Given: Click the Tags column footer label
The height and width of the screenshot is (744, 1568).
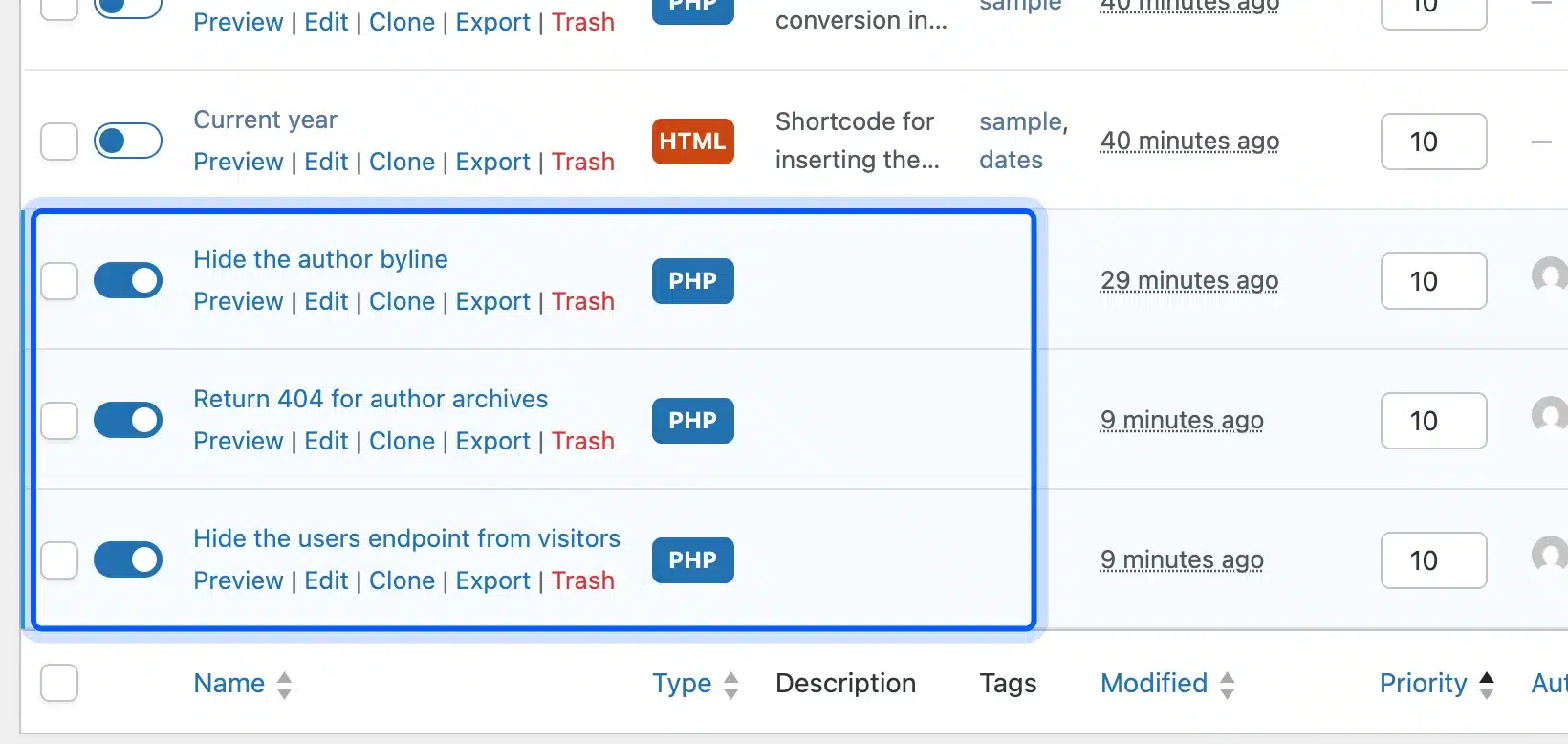Looking at the screenshot, I should click(1008, 684).
